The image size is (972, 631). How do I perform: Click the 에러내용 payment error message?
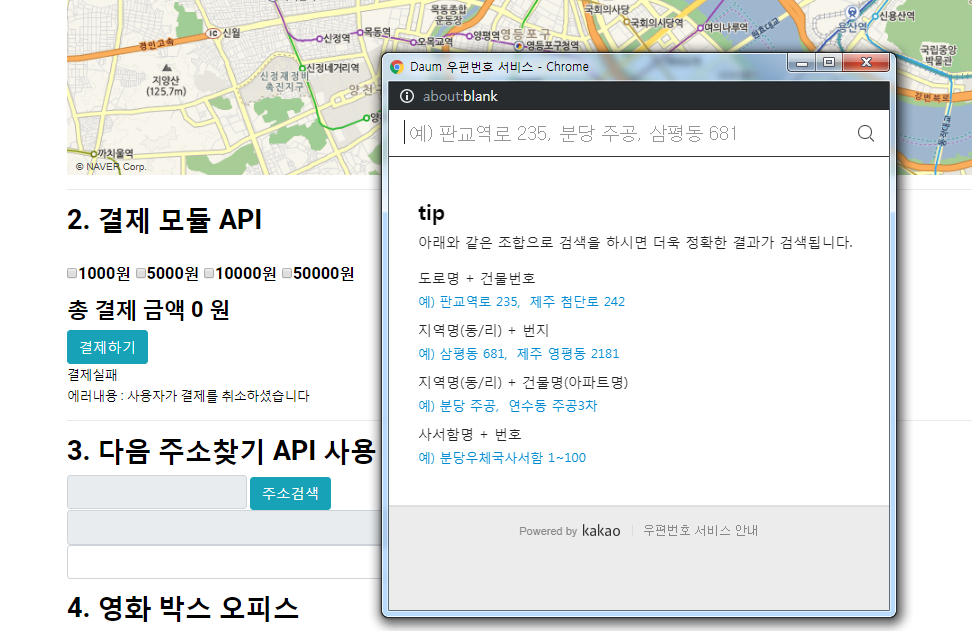pos(188,396)
